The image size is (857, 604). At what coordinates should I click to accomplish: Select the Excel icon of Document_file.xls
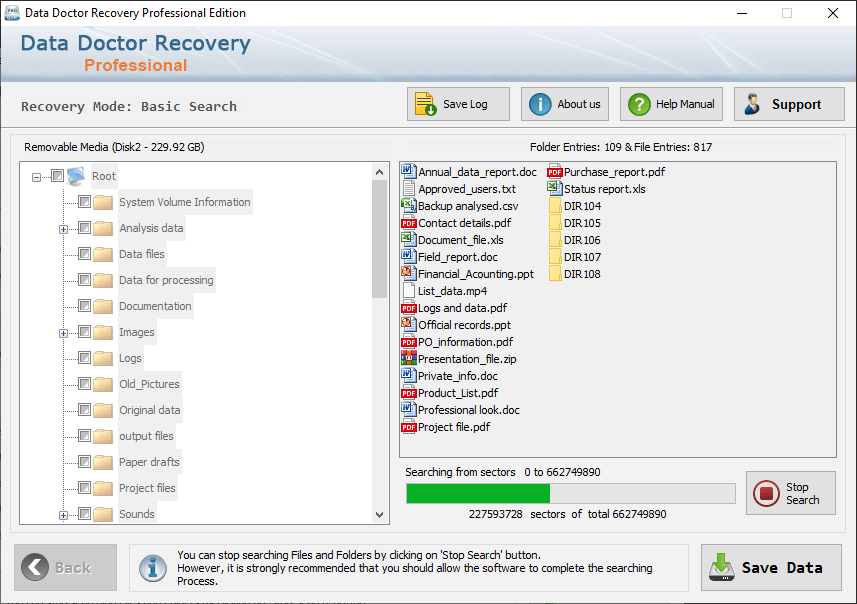[x=408, y=239]
